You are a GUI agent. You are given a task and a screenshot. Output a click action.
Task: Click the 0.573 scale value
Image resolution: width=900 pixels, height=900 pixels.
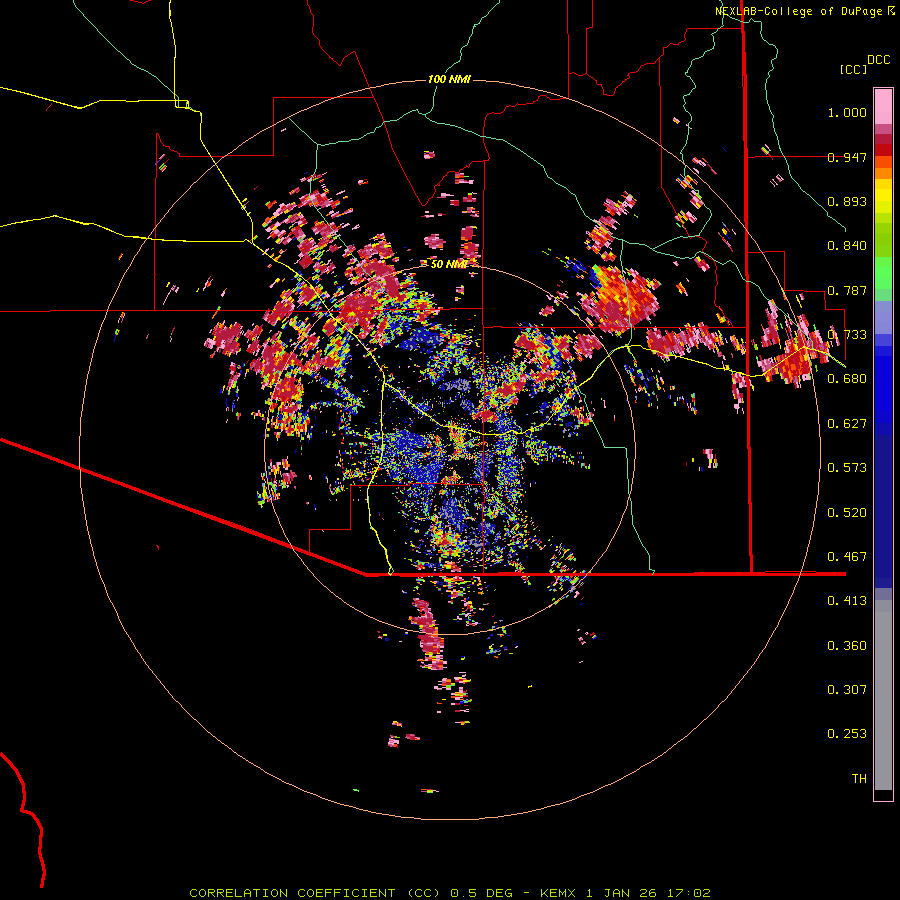(x=847, y=468)
